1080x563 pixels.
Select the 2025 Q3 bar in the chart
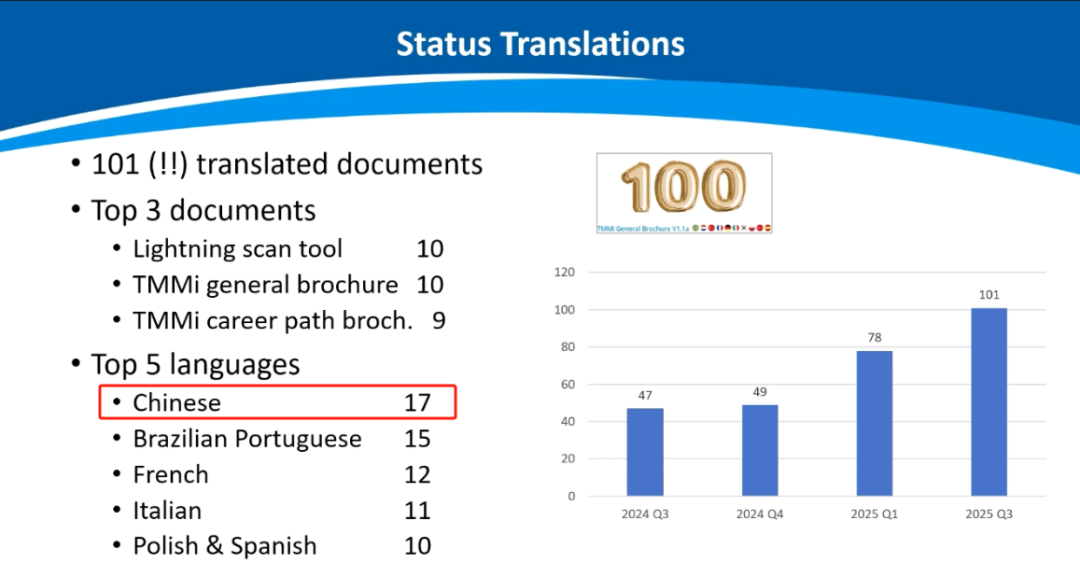[x=988, y=401]
